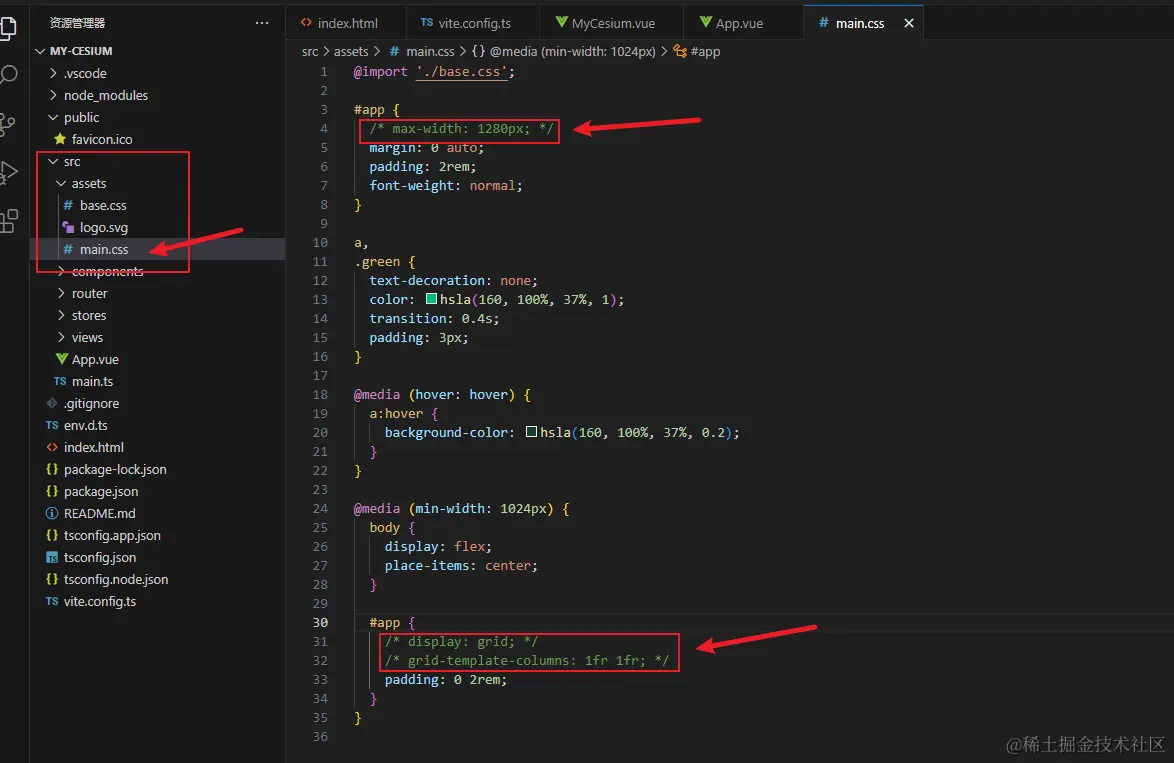1174x763 pixels.
Task: Expand the stores folder
Action: (61, 315)
